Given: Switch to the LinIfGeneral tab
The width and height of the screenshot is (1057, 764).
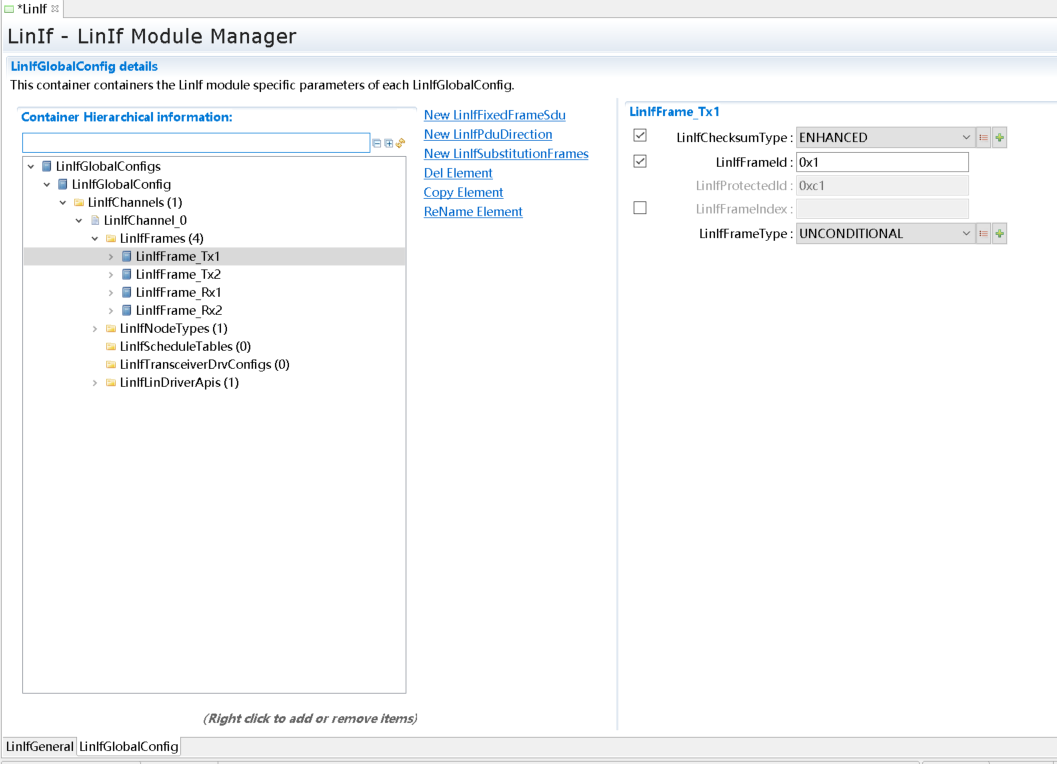Looking at the screenshot, I should (x=39, y=747).
